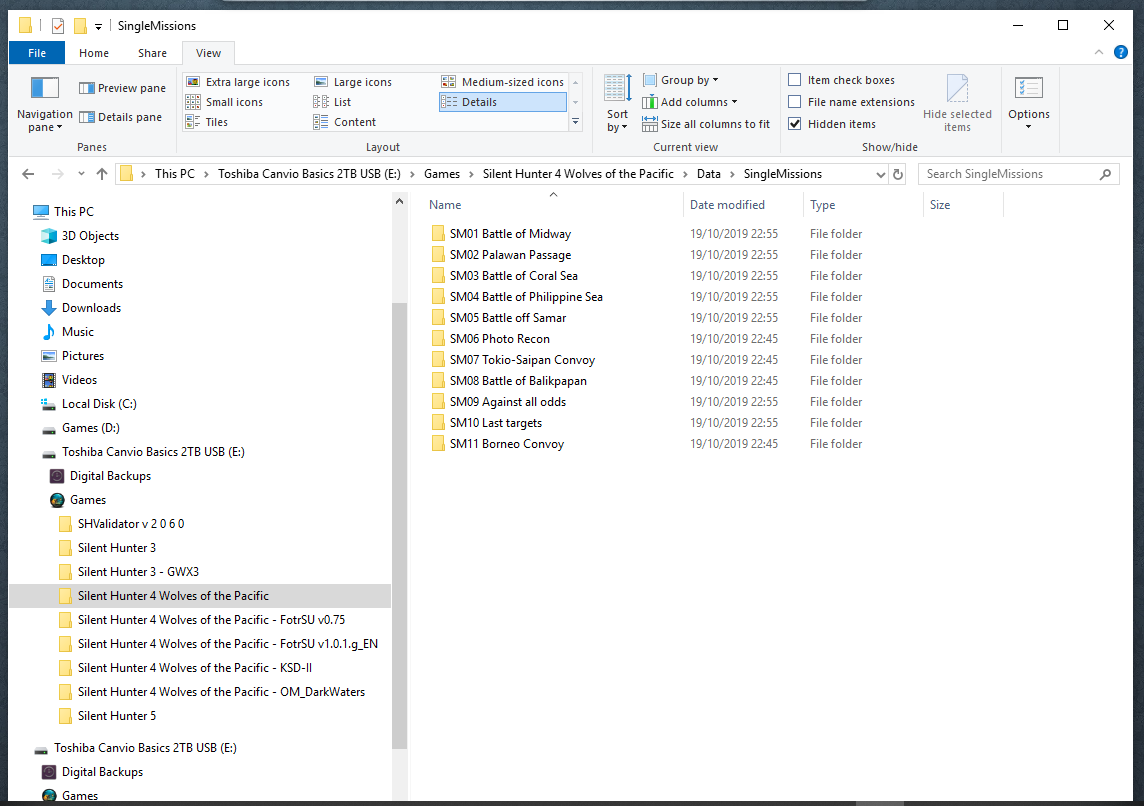Screen dimensions: 1144x806
Task: Expand the Options dropdown arrow
Action: coord(1029,127)
